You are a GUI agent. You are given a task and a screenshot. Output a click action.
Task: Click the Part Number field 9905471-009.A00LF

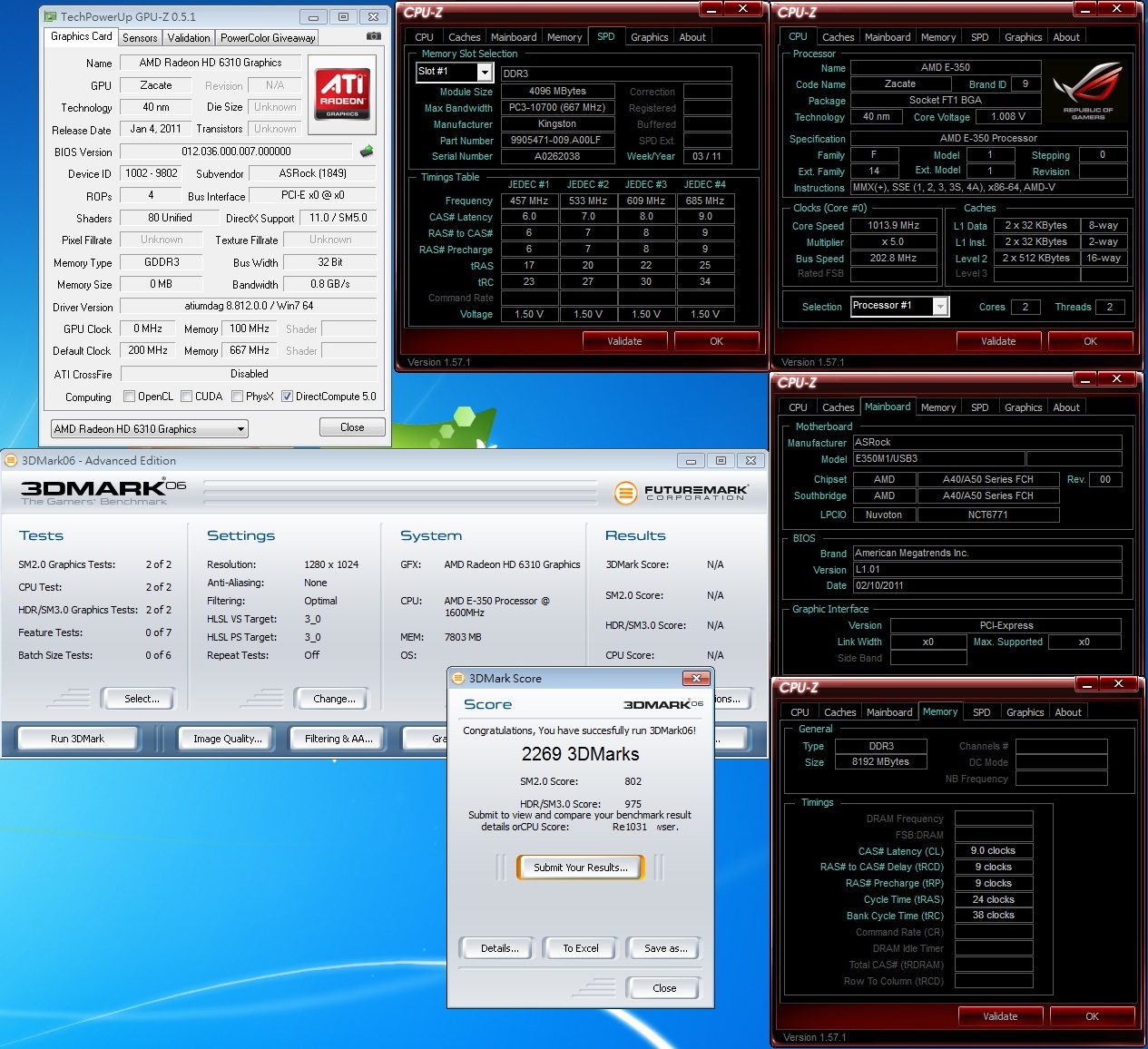(x=559, y=141)
